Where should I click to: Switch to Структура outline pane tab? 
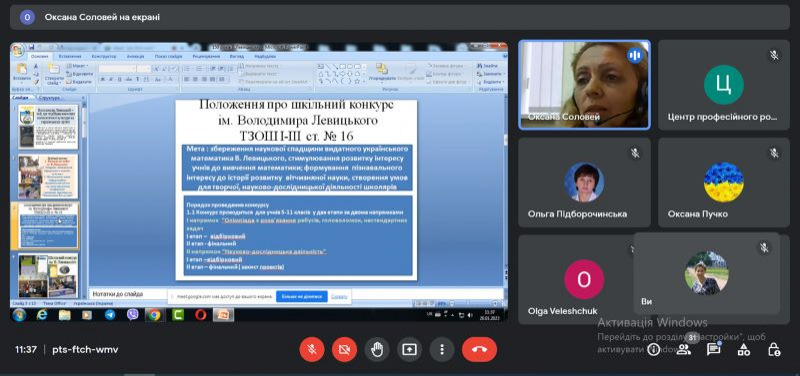[x=48, y=97]
